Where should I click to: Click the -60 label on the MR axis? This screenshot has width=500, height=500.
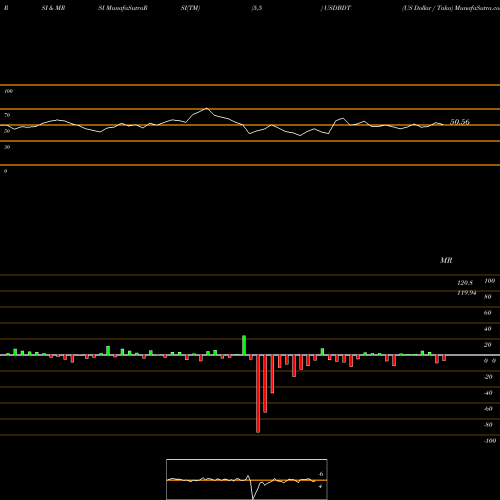488,409
